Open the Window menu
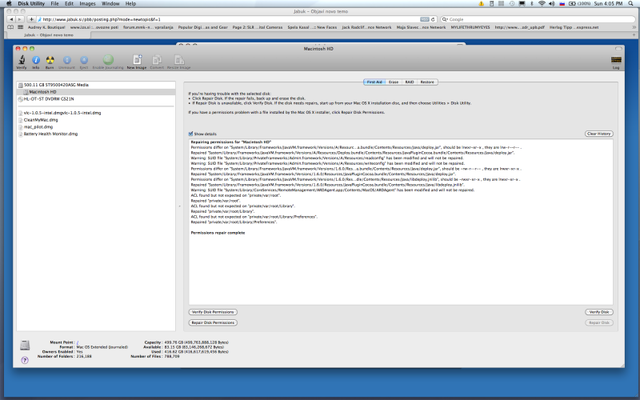640x400 pixels. [110, 3]
